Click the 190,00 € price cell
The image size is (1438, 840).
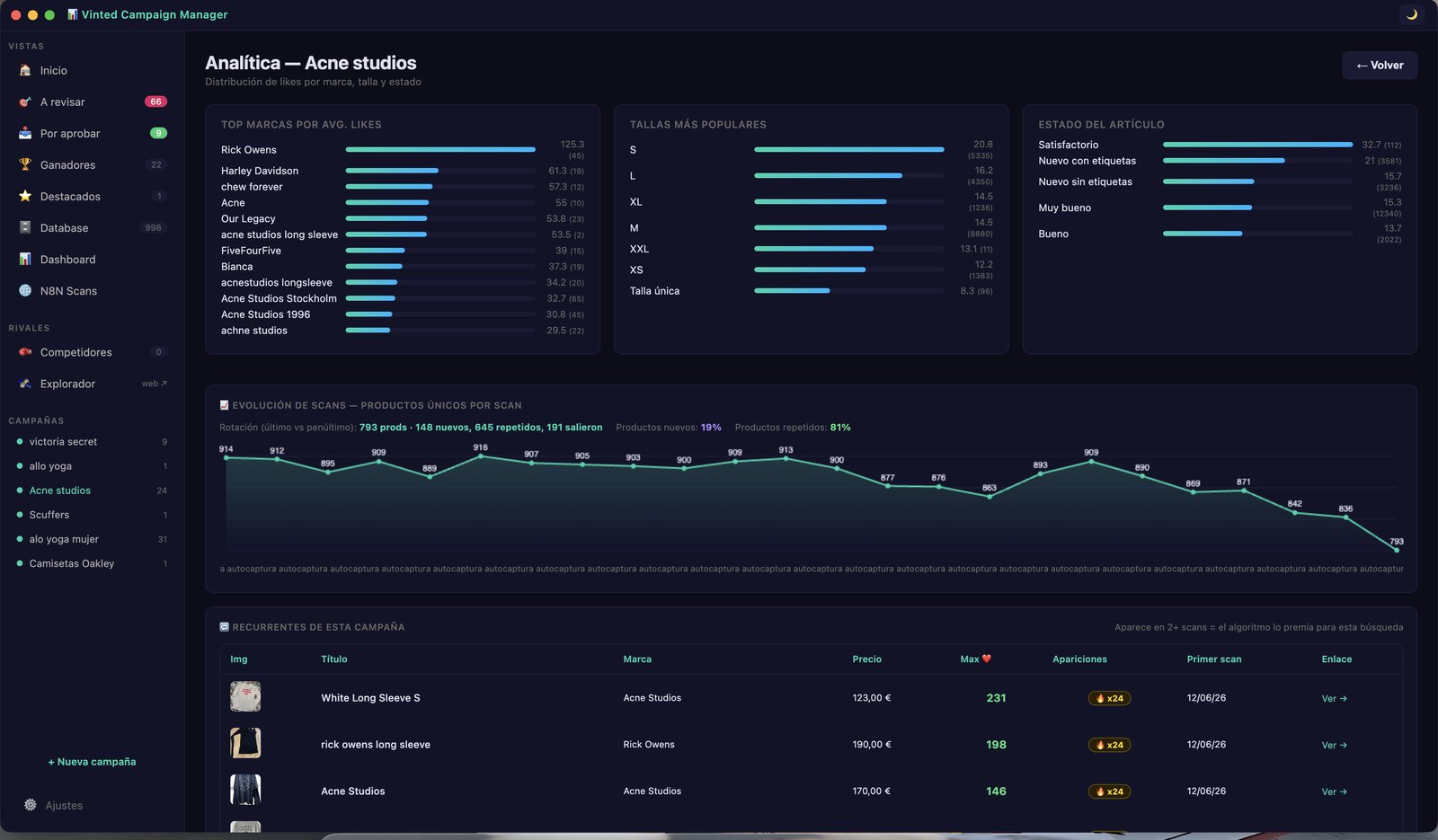pos(872,745)
